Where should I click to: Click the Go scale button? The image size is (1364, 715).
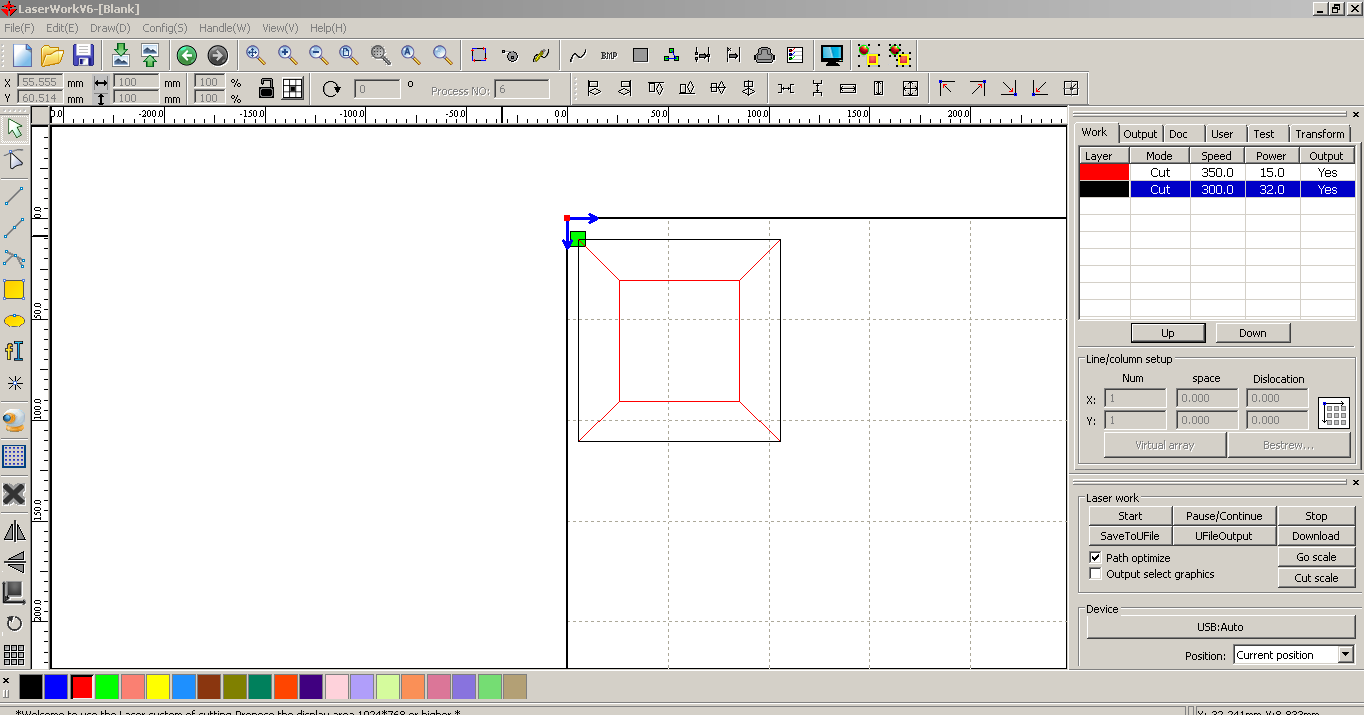coord(1316,557)
